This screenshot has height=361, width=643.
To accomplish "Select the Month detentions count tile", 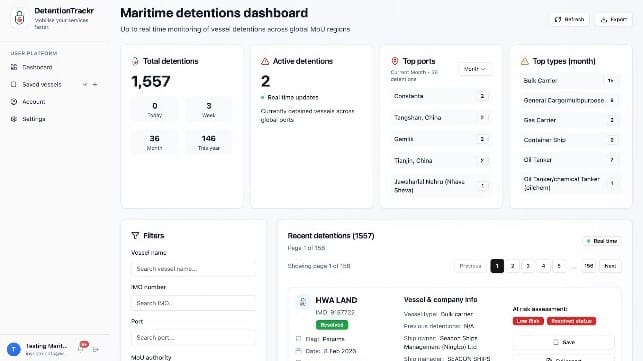I will click(155, 142).
